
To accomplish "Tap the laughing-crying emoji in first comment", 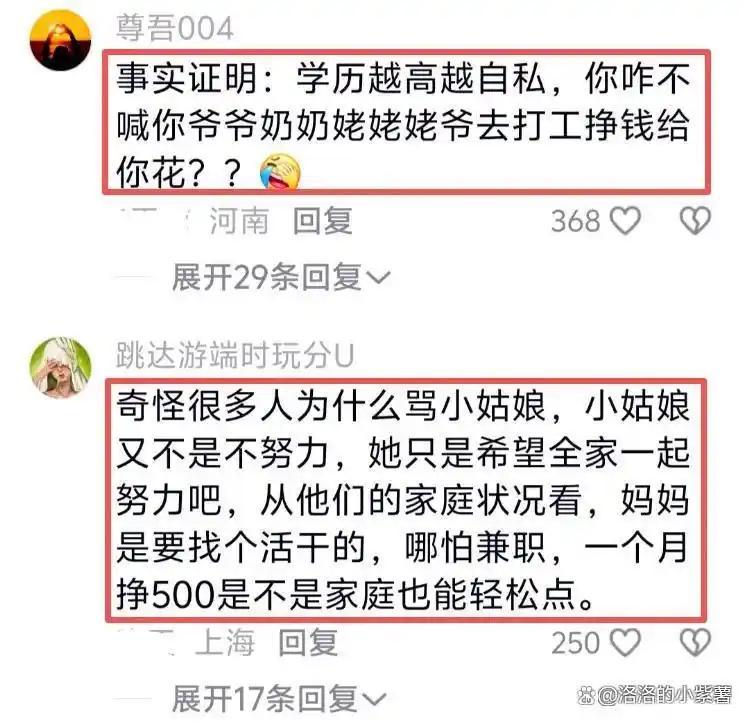I will [280, 172].
